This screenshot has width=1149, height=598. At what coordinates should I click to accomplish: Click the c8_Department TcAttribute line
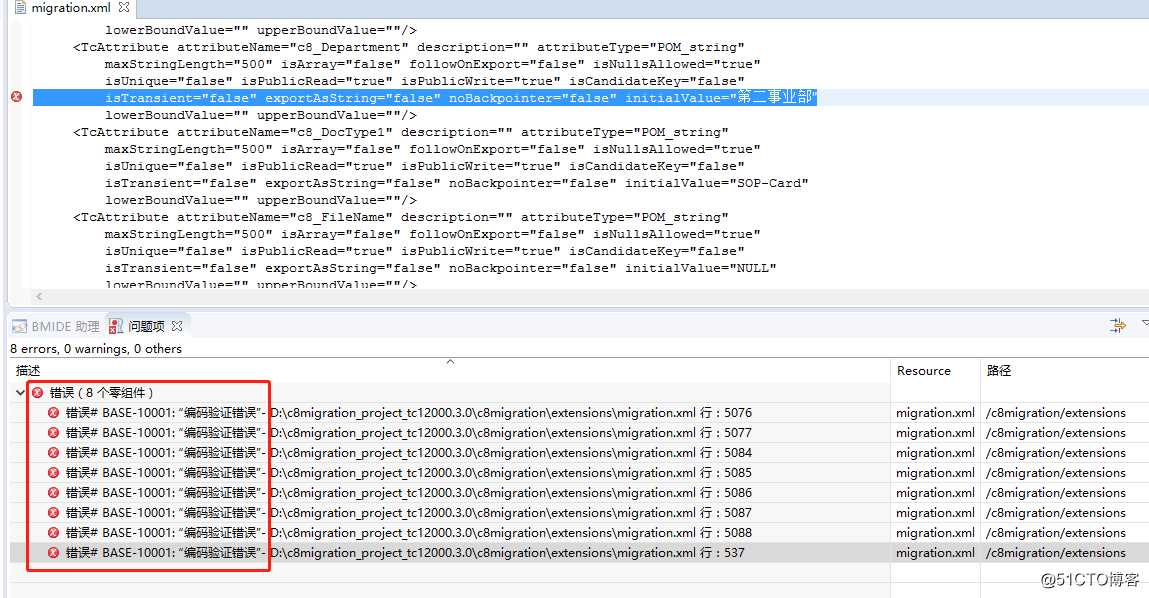coord(408,47)
